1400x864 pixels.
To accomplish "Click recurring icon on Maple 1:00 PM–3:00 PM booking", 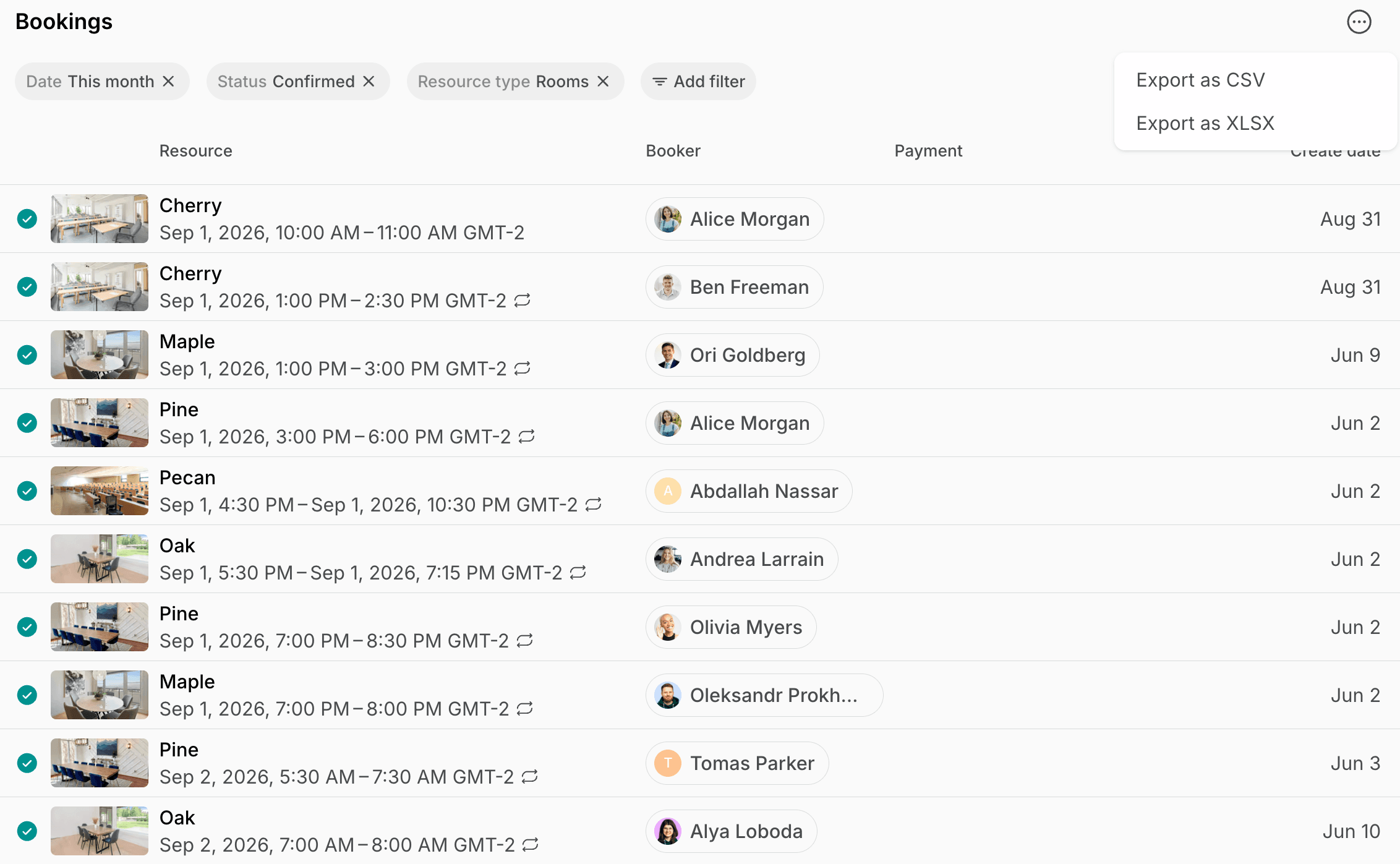I will (523, 369).
